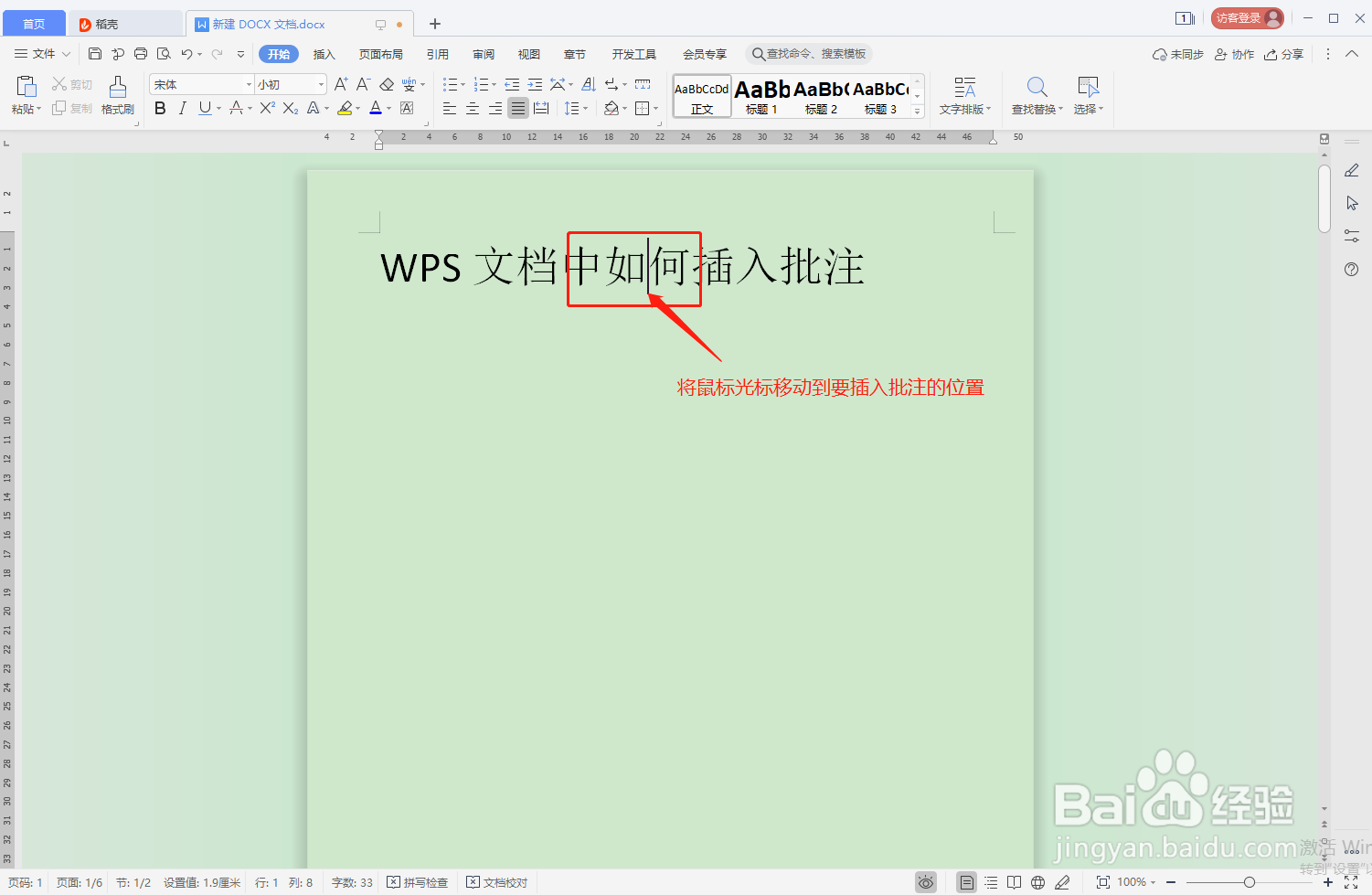The width and height of the screenshot is (1372, 895).
Task: Open the View ribbon tab
Action: (529, 54)
